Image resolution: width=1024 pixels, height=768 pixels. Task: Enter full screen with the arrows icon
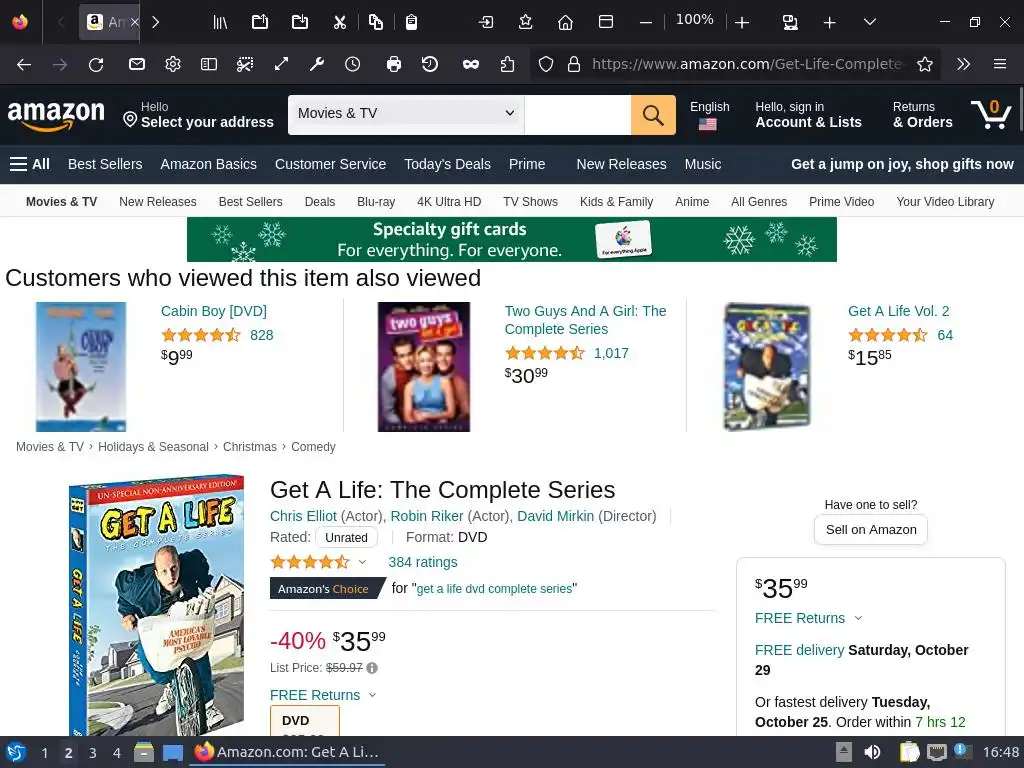pyautogui.click(x=281, y=64)
